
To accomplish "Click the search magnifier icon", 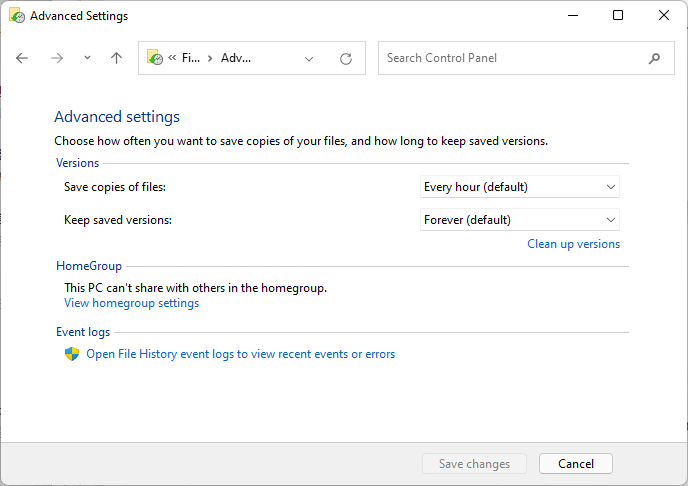I will 655,58.
